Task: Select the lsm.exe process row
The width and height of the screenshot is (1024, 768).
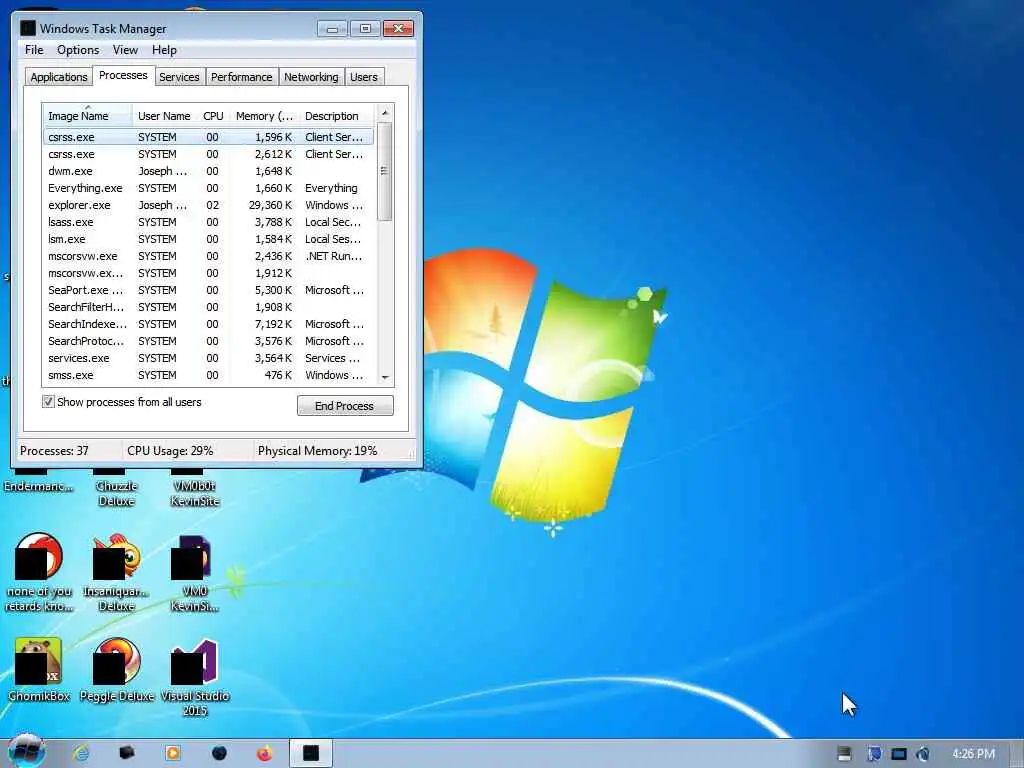Action: point(208,239)
